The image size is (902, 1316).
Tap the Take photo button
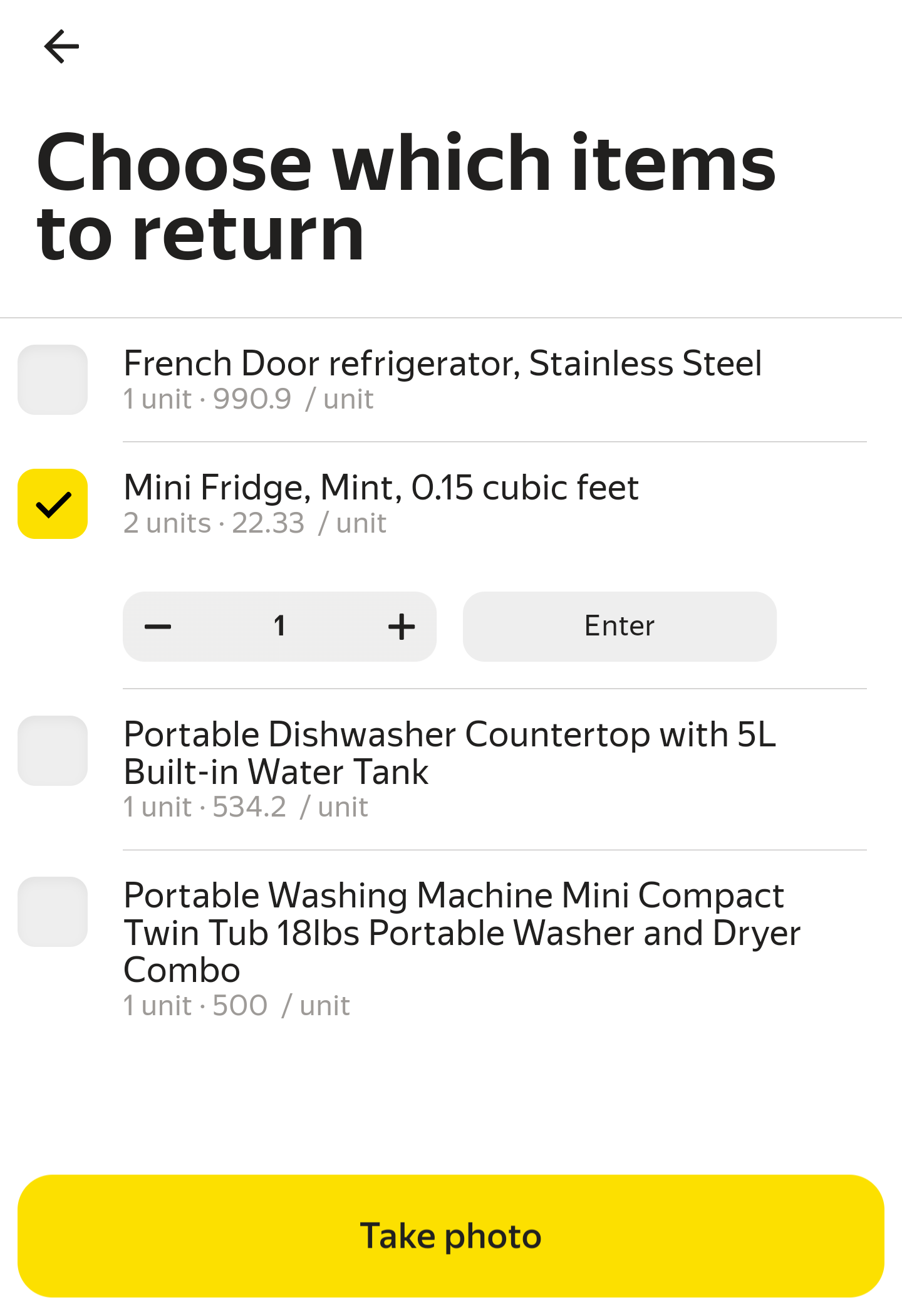(451, 1236)
